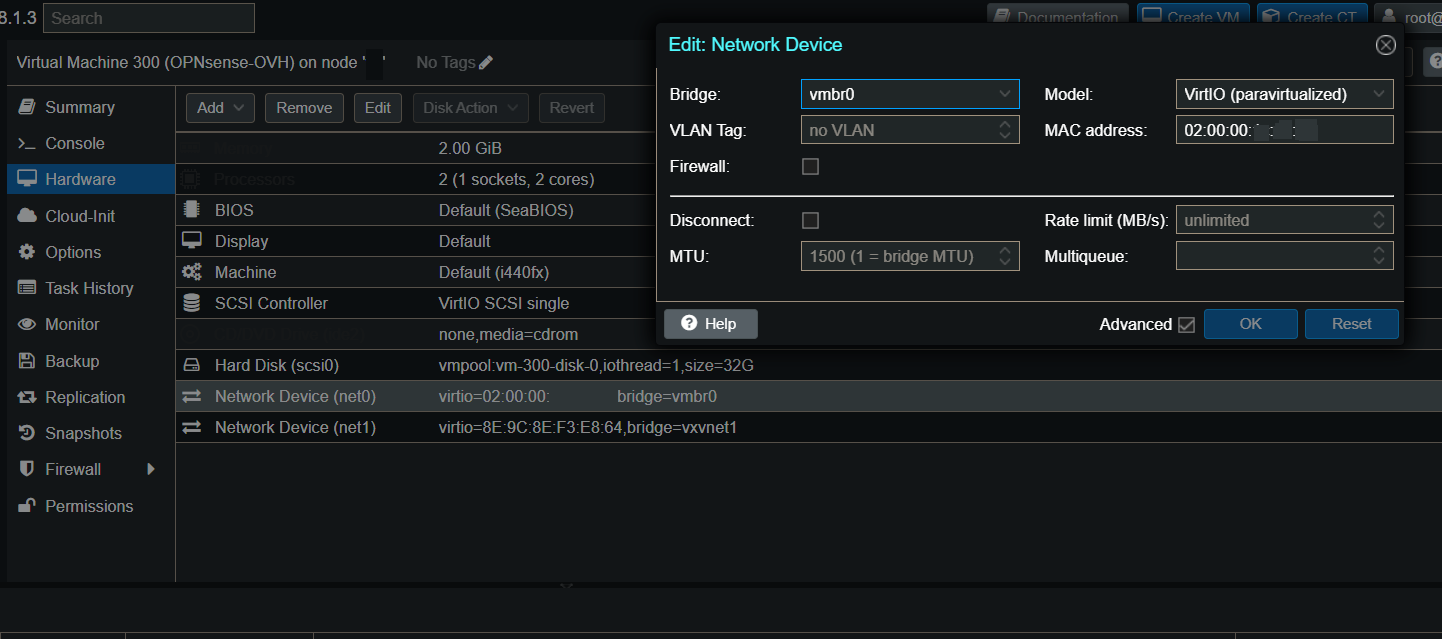Click the Machine gears icon
This screenshot has width=1442, height=639.
click(191, 272)
